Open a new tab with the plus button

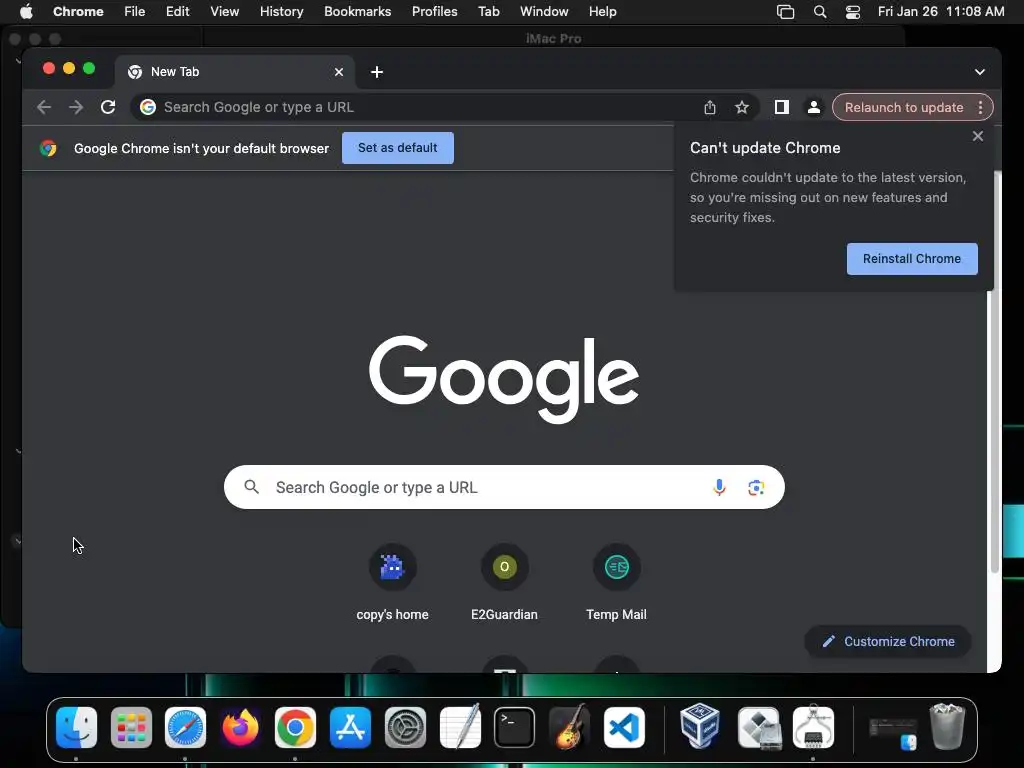[x=377, y=72]
